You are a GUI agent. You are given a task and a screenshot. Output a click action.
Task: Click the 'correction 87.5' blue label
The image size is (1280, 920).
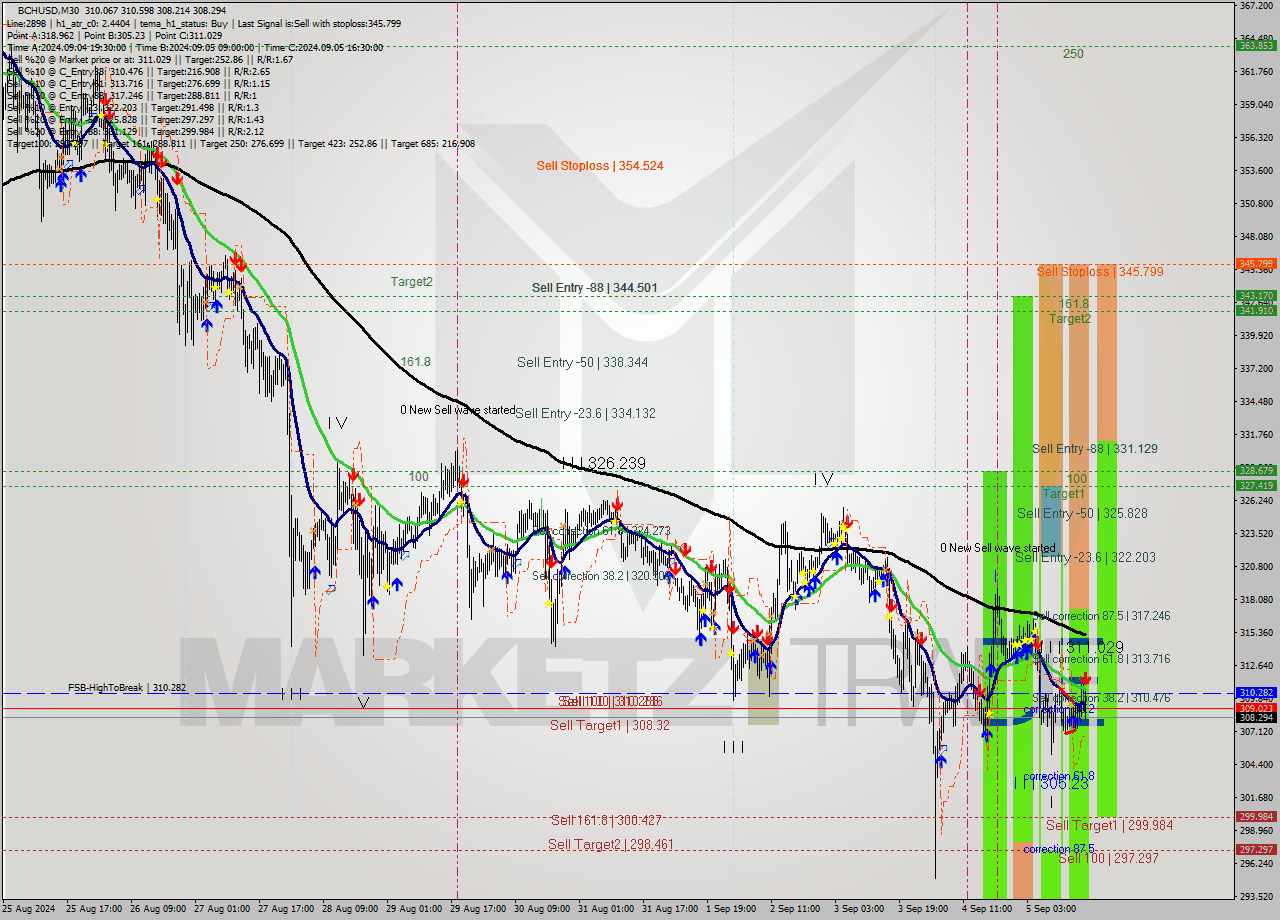(x=1058, y=848)
